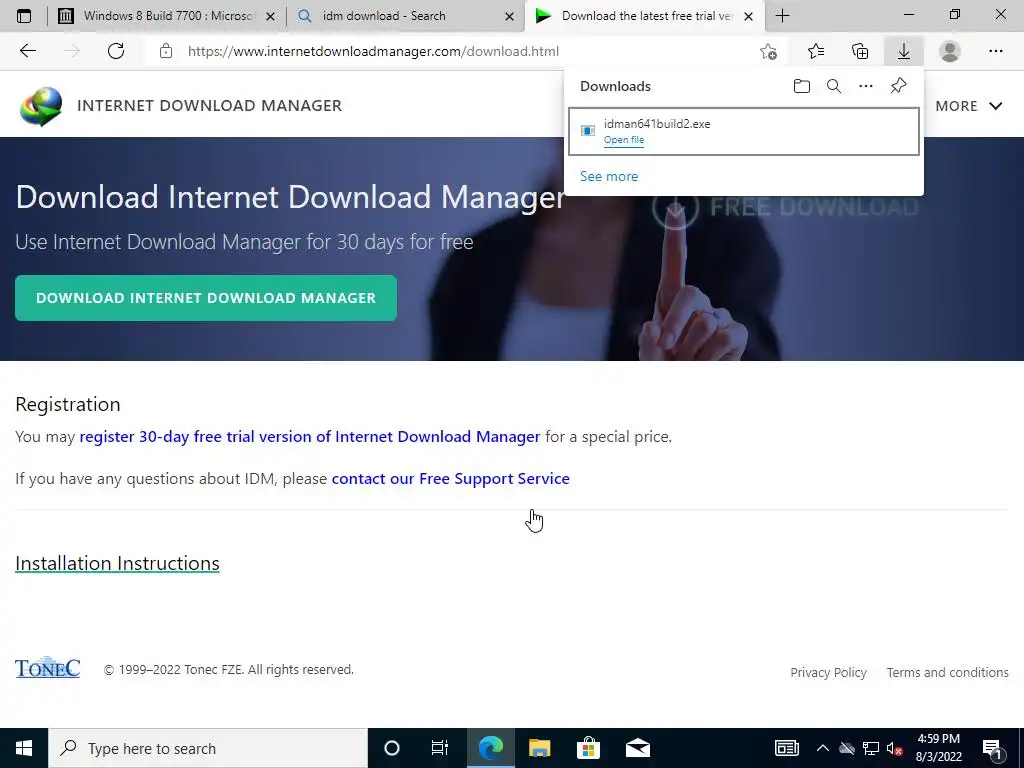Click the idman641build2.exe file name
Image resolution: width=1024 pixels, height=768 pixels.
(657, 124)
